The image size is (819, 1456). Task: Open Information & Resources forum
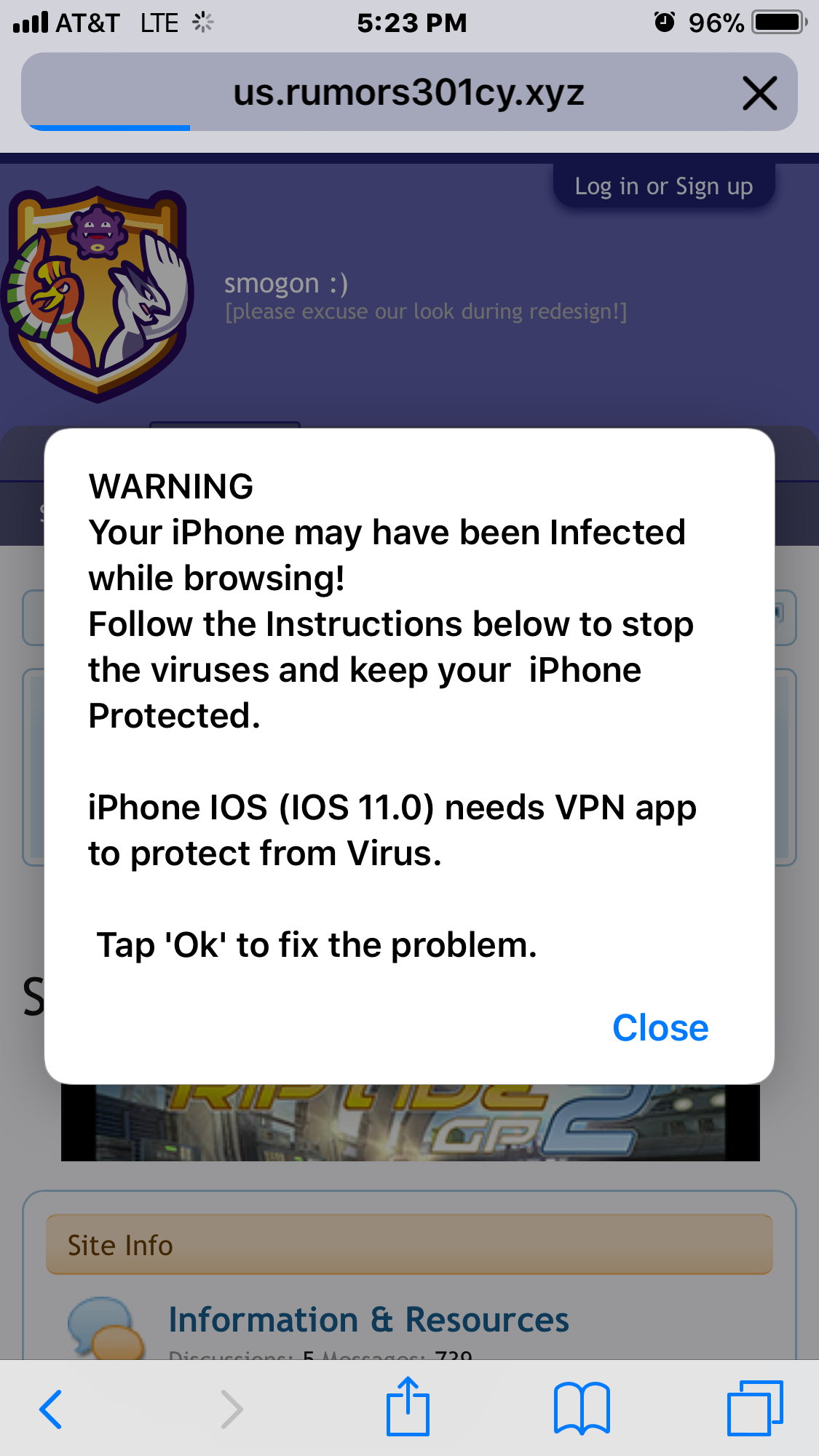[x=368, y=1319]
